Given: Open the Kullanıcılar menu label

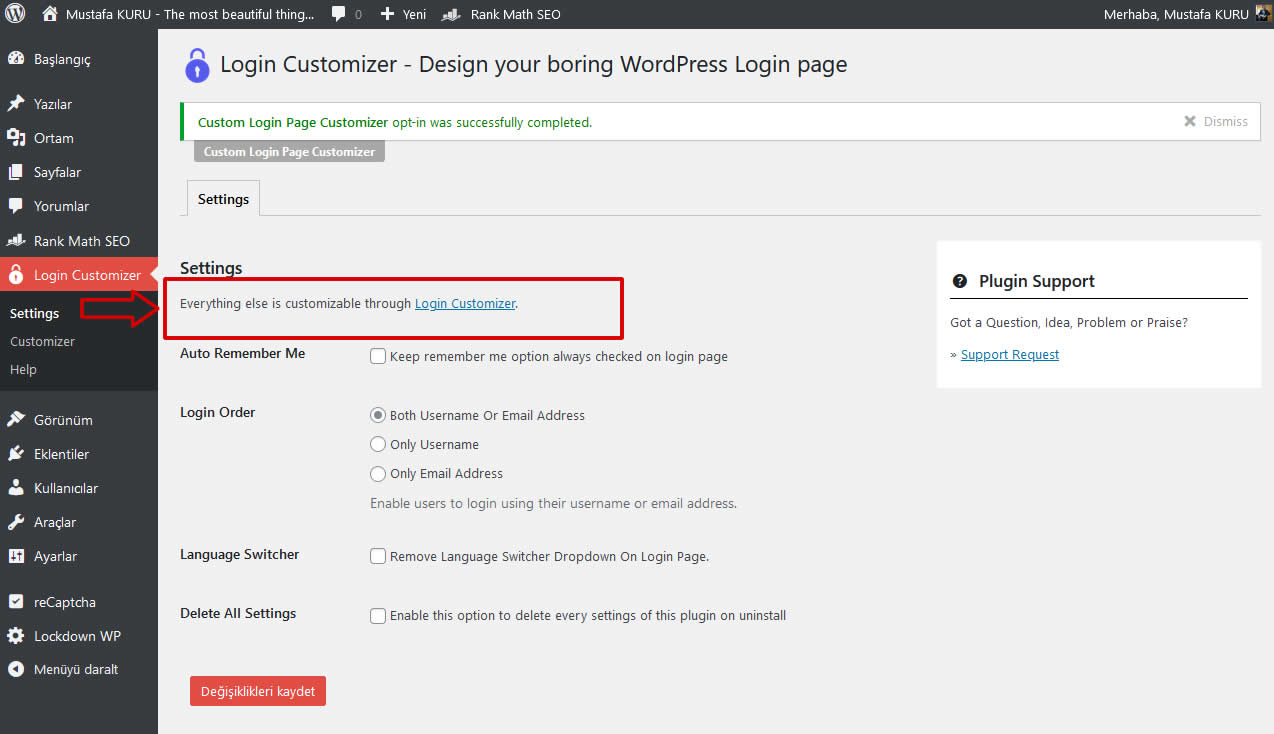Looking at the screenshot, I should pos(66,488).
